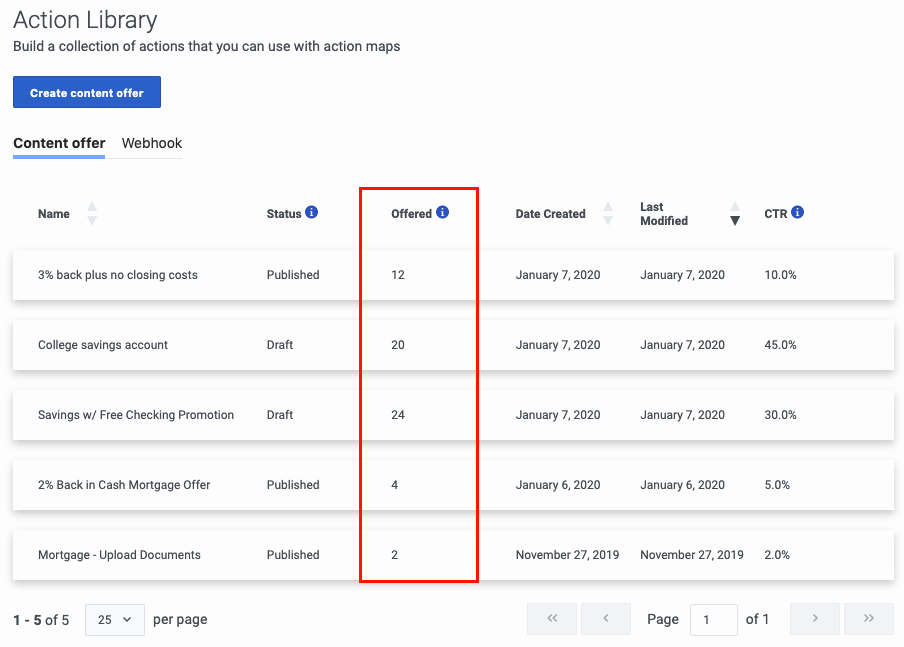Go to first page with double-left arrow
Screen dimensions: 904x647
tap(552, 619)
